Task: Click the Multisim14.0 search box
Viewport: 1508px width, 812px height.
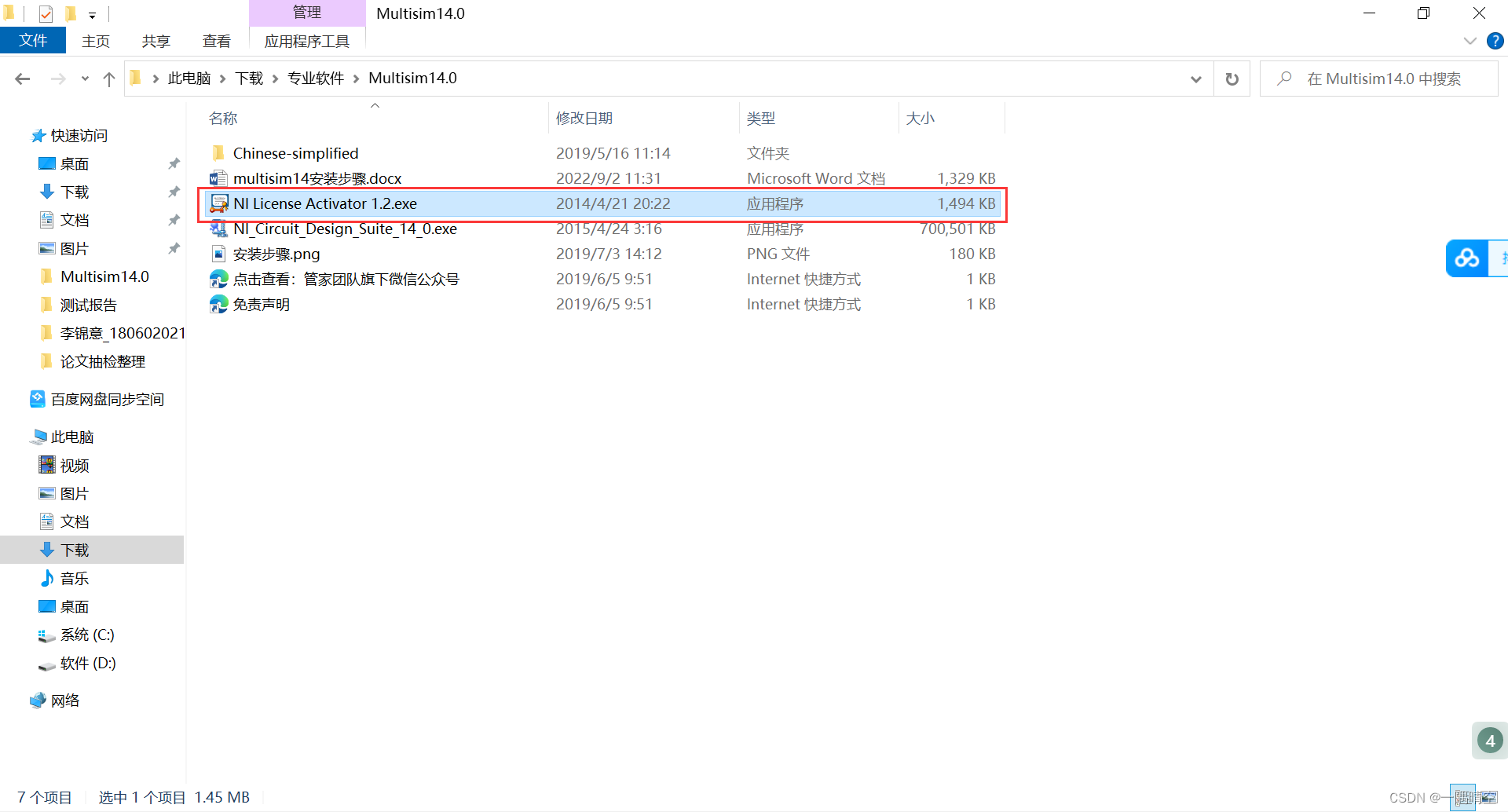Action: [1378, 79]
